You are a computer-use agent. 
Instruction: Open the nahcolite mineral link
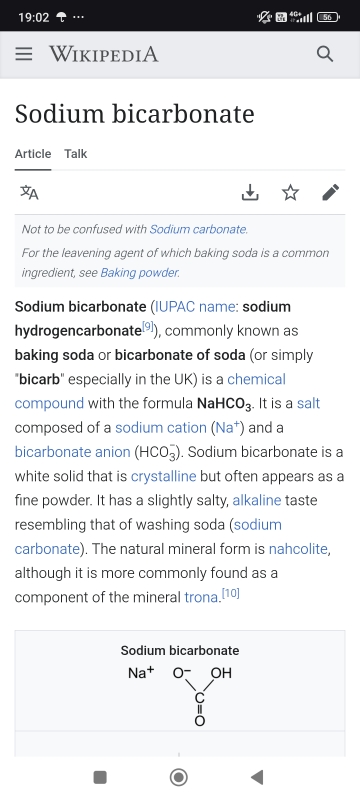298,549
